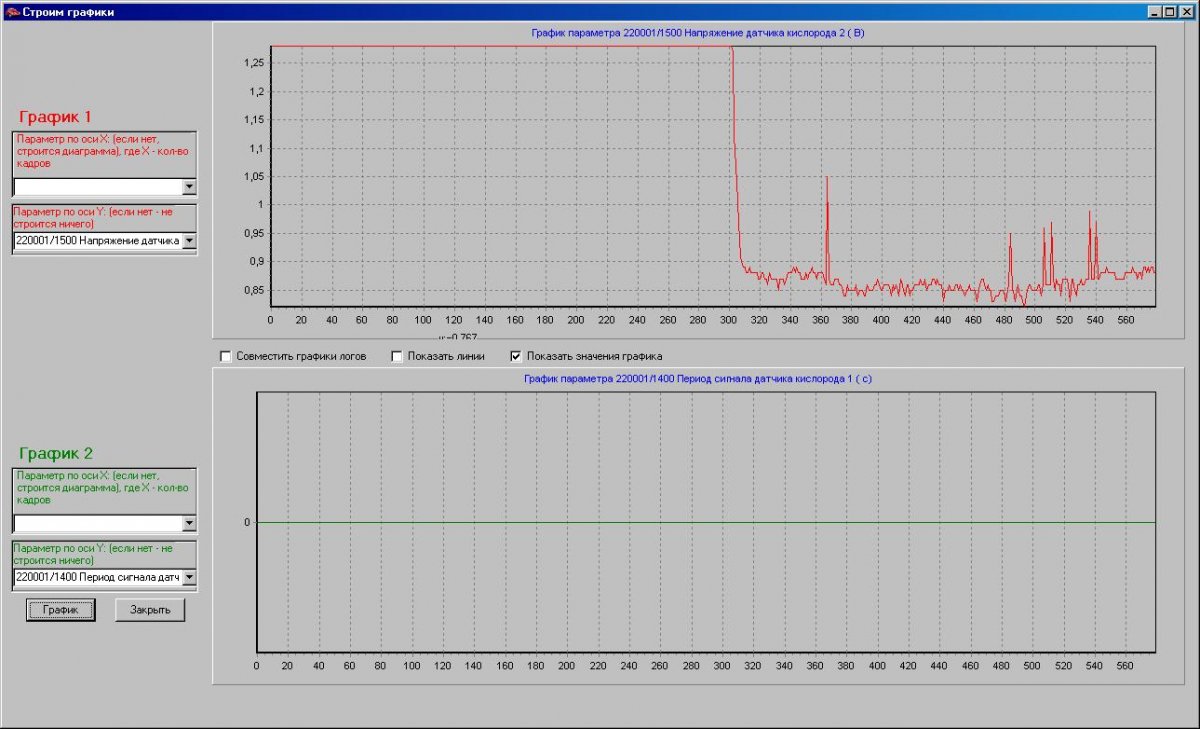1200x729 pixels.
Task: Click the empty График 2 X-axis parameter field
Action: click(97, 523)
